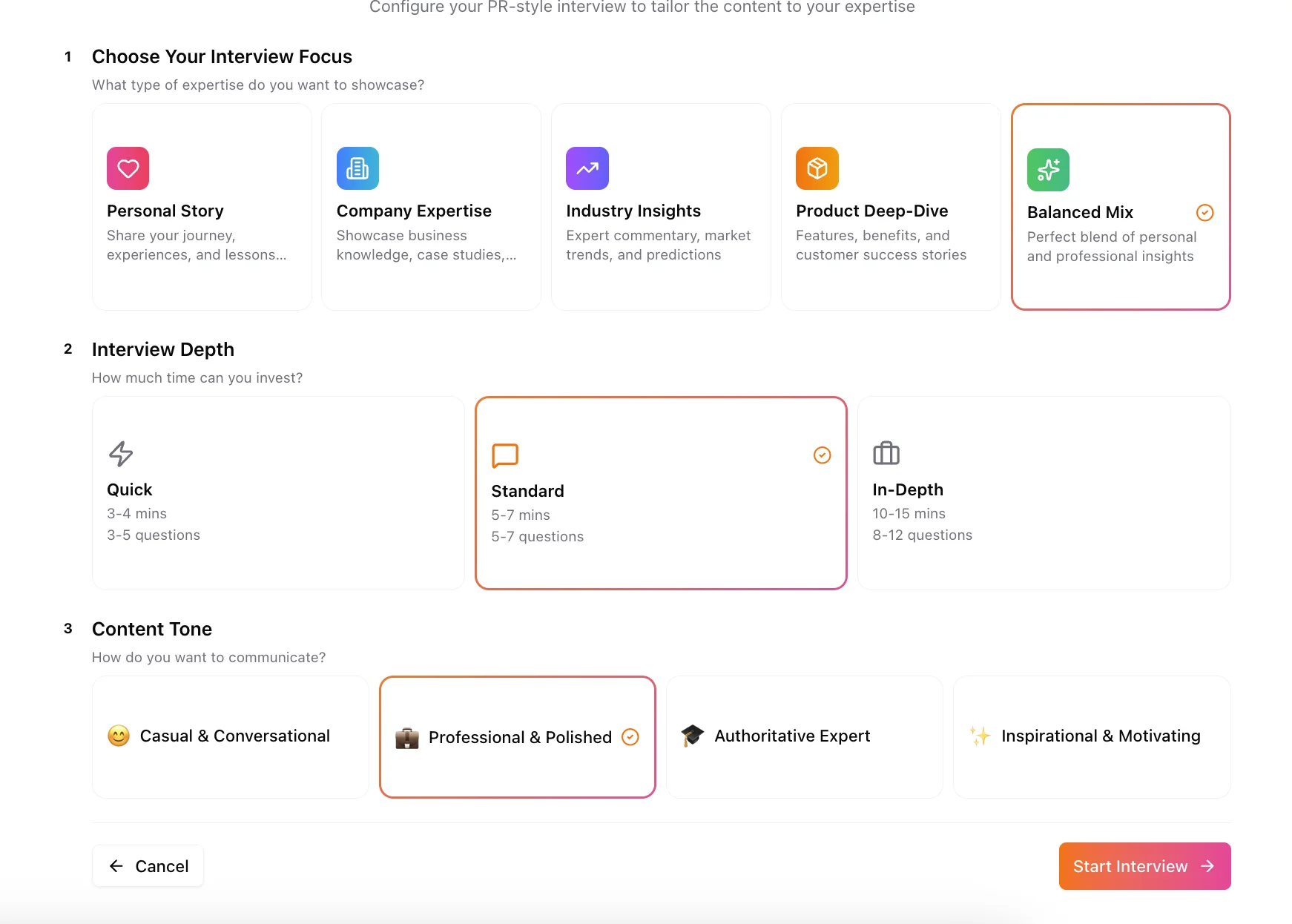Click the purple trending-arrow Industry Insights icon
Screen dimensions: 1292x924
[587, 168]
